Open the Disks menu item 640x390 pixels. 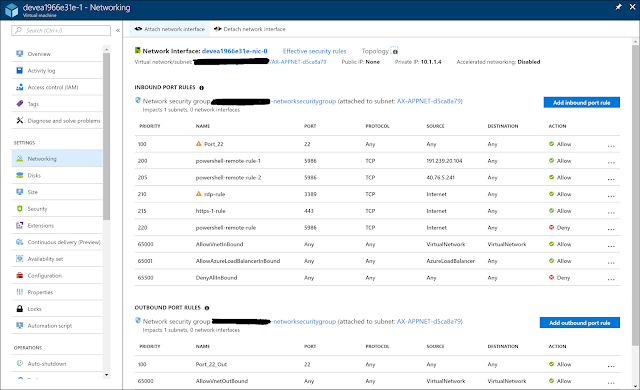pos(57,175)
